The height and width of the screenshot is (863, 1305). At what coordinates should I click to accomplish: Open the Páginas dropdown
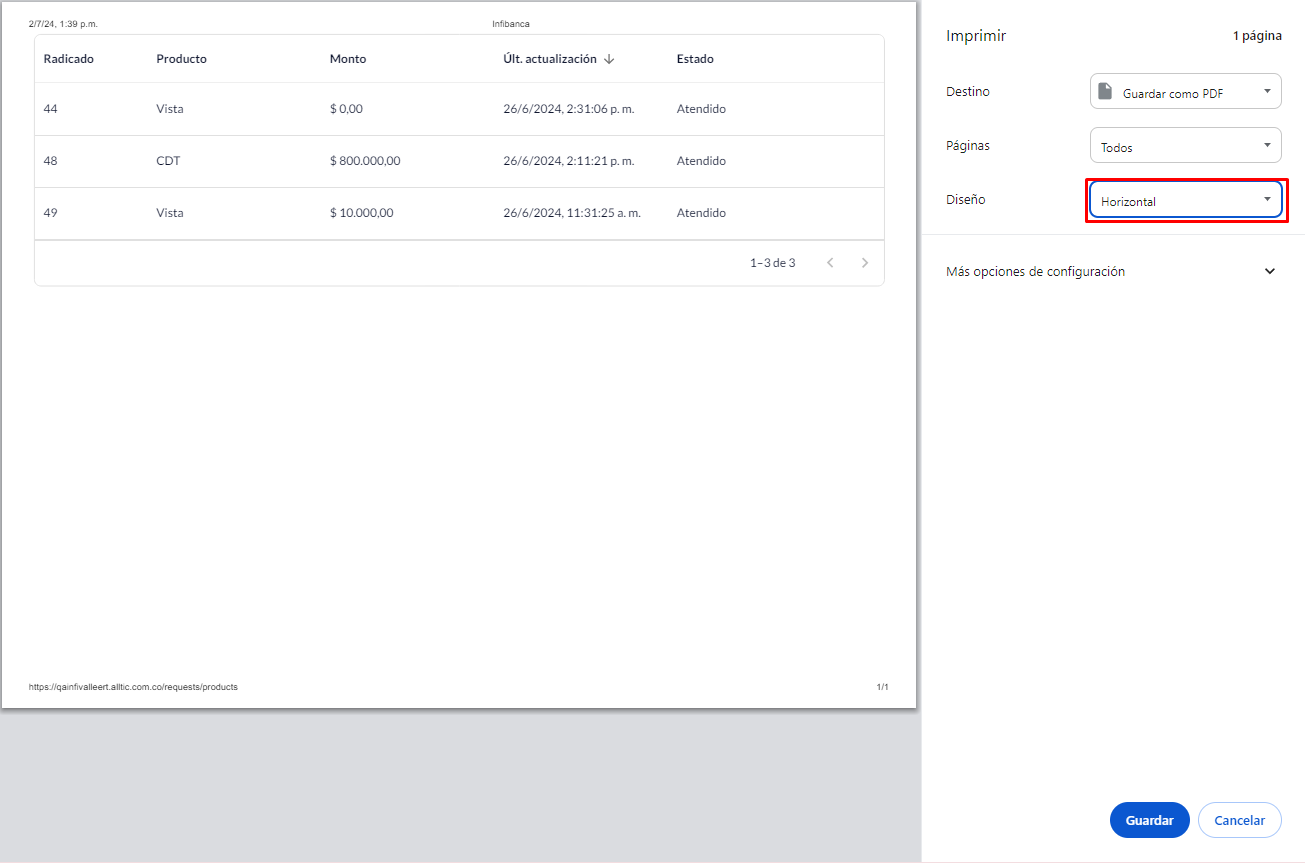1185,146
